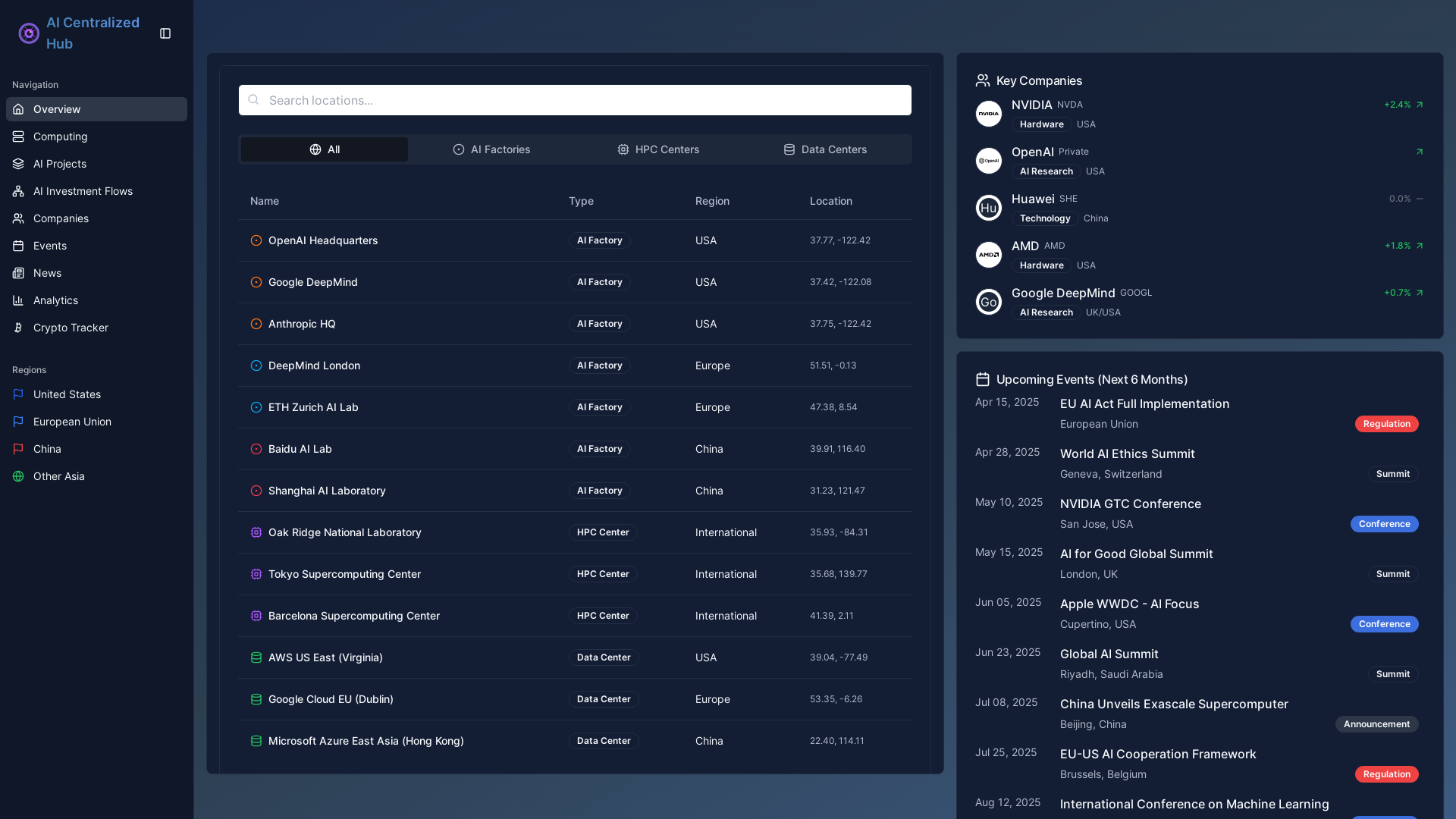Click the Other Asia globe icon
This screenshot has width=1456, height=819.
(x=18, y=476)
